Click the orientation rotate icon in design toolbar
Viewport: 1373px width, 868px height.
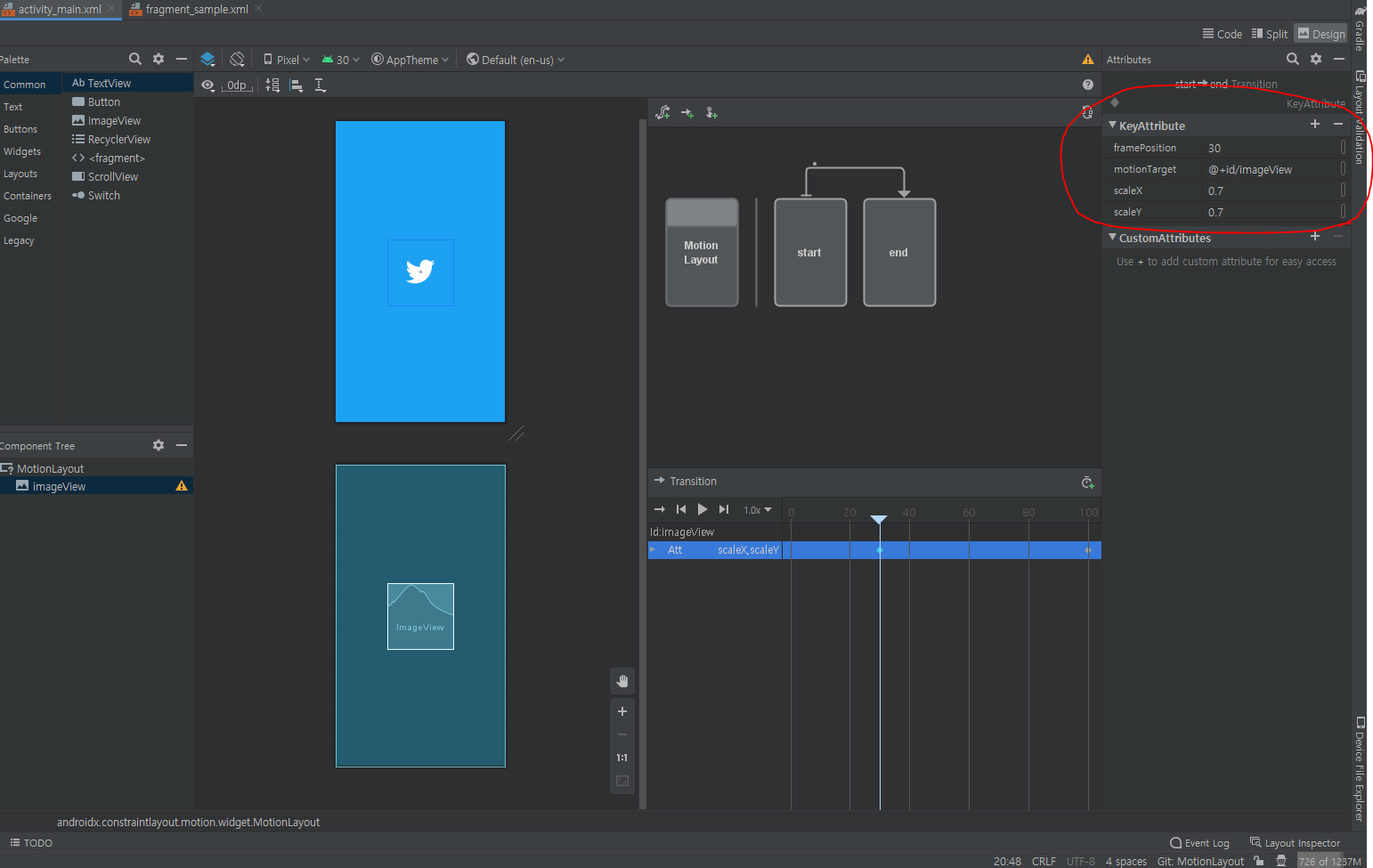pyautogui.click(x=237, y=60)
